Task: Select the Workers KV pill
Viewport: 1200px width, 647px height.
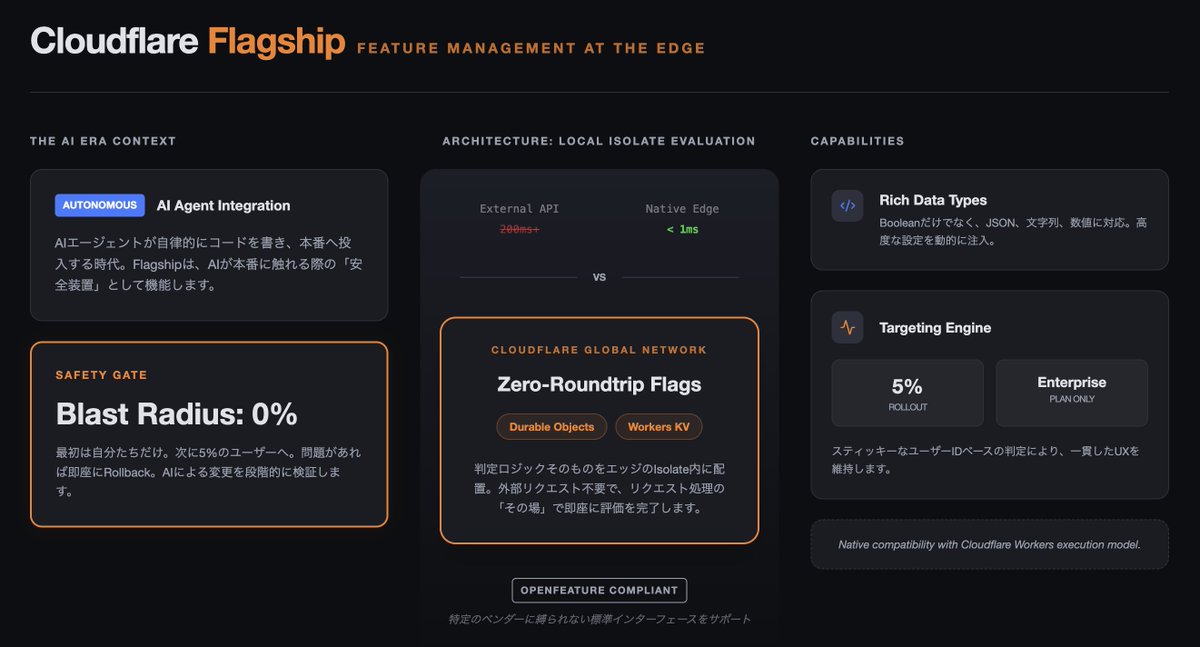Action: point(659,427)
